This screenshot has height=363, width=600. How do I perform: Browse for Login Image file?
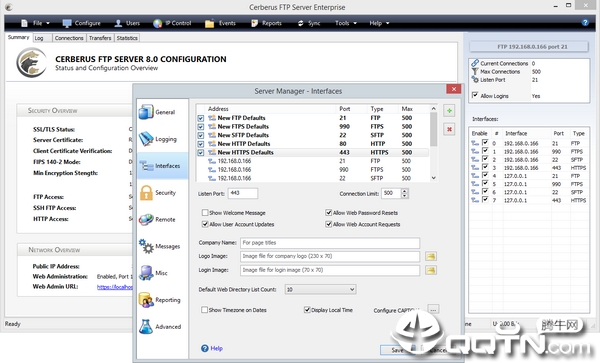[431, 270]
